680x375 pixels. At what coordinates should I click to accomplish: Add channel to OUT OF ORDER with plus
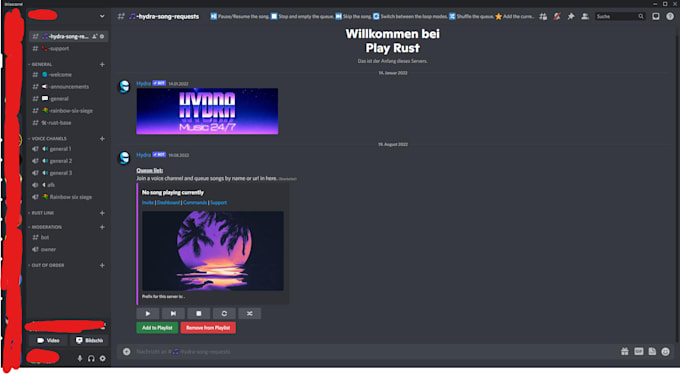(x=102, y=265)
